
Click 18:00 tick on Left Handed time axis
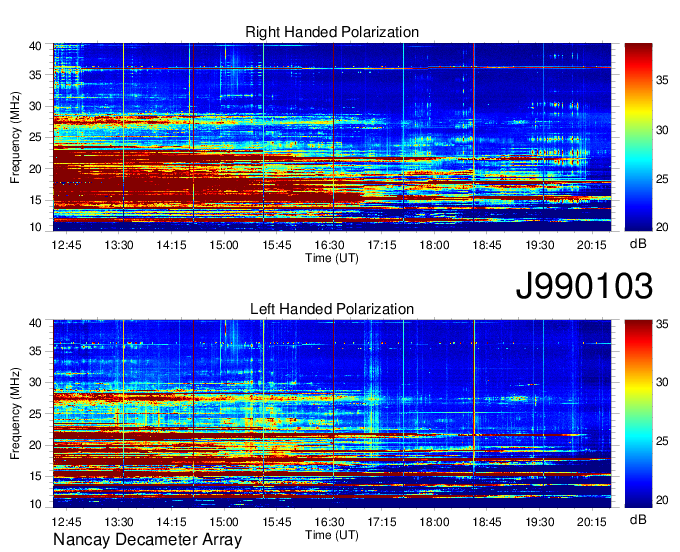click(x=434, y=522)
